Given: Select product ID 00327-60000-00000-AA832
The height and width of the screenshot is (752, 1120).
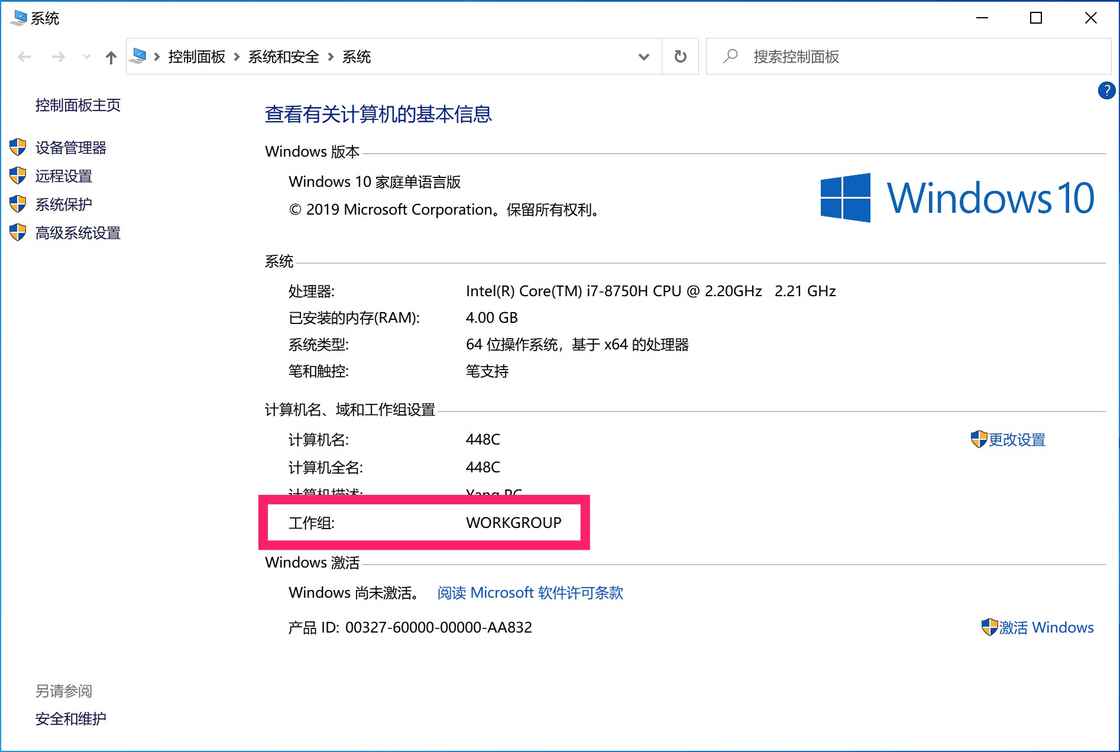Looking at the screenshot, I should [439, 628].
